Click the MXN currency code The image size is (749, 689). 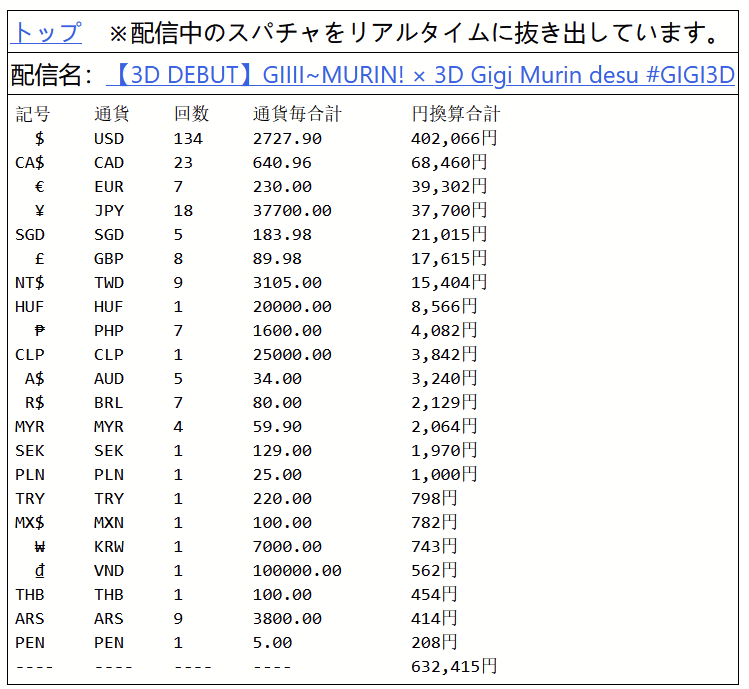coord(109,523)
